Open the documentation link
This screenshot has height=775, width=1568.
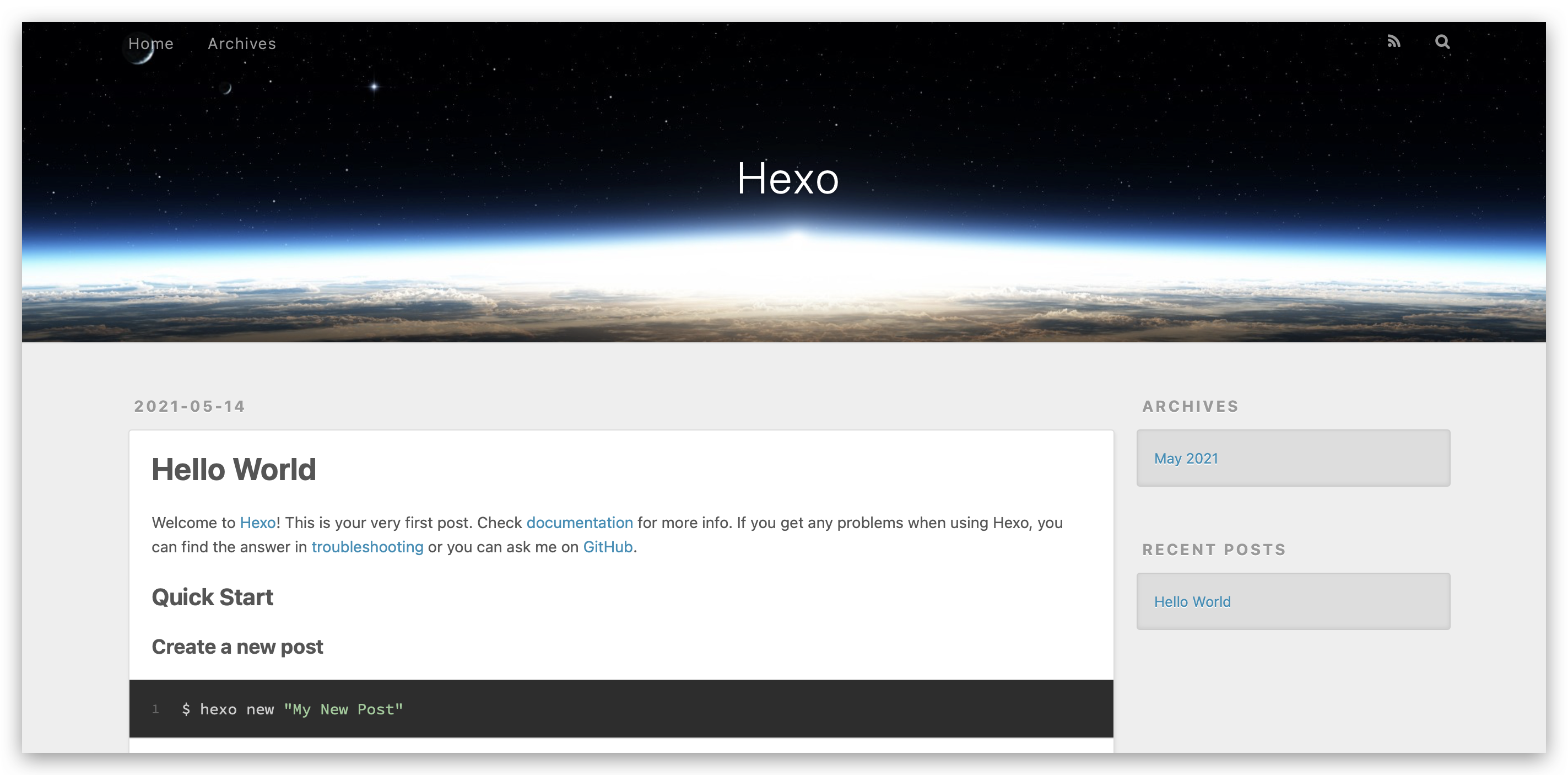[x=579, y=523]
